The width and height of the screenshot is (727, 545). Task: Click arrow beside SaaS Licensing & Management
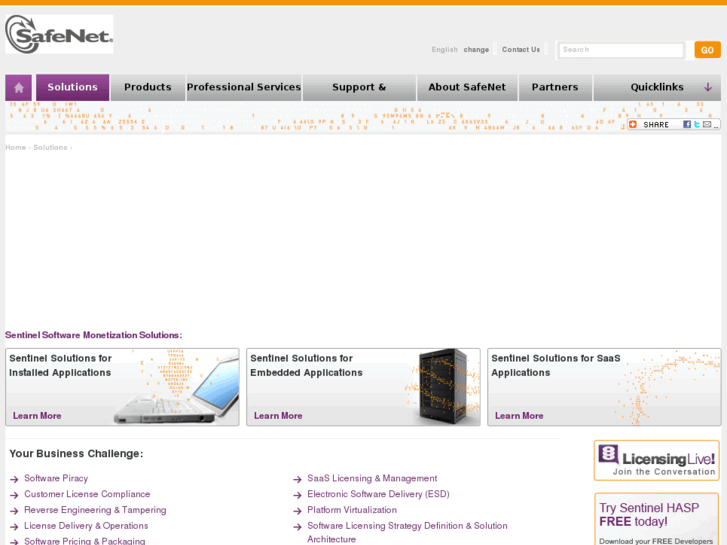[297, 479]
